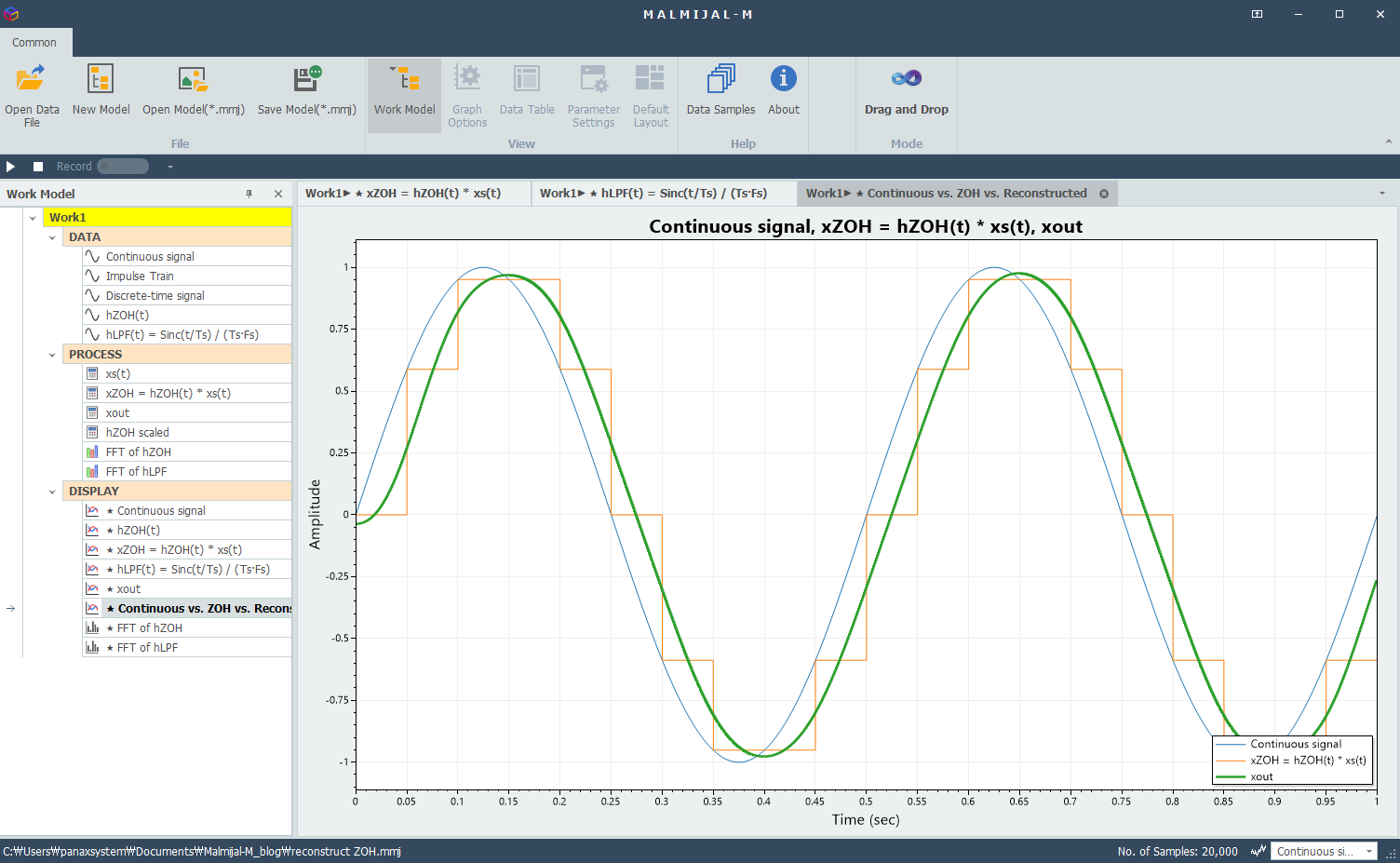Open Graph Options

[x=467, y=96]
